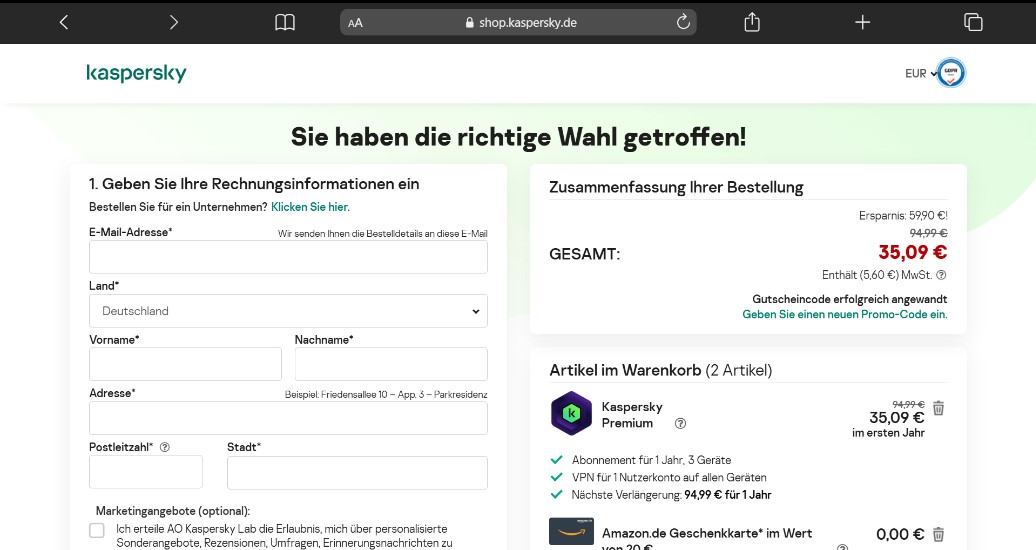1036x550 pixels.
Task: Focus the Postleitzahl input field
Action: click(x=146, y=472)
